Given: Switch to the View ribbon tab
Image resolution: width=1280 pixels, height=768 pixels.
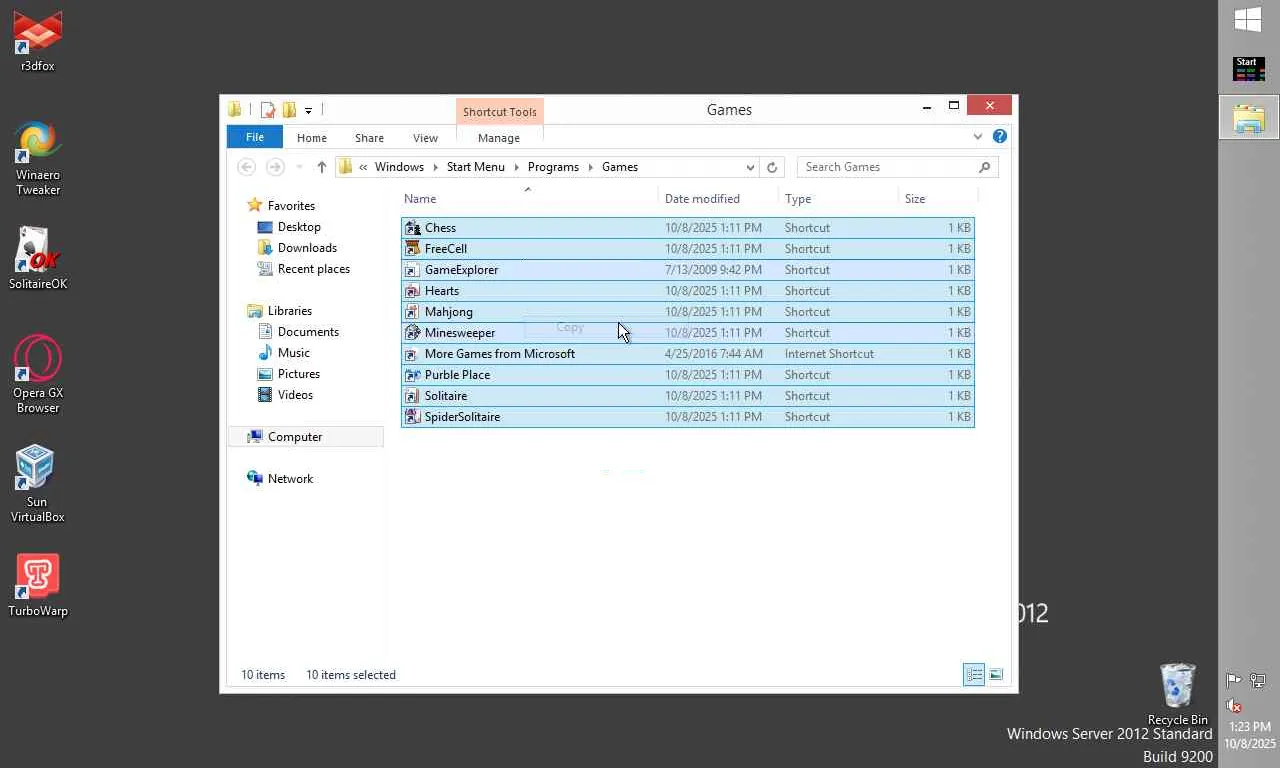Looking at the screenshot, I should [x=425, y=138].
